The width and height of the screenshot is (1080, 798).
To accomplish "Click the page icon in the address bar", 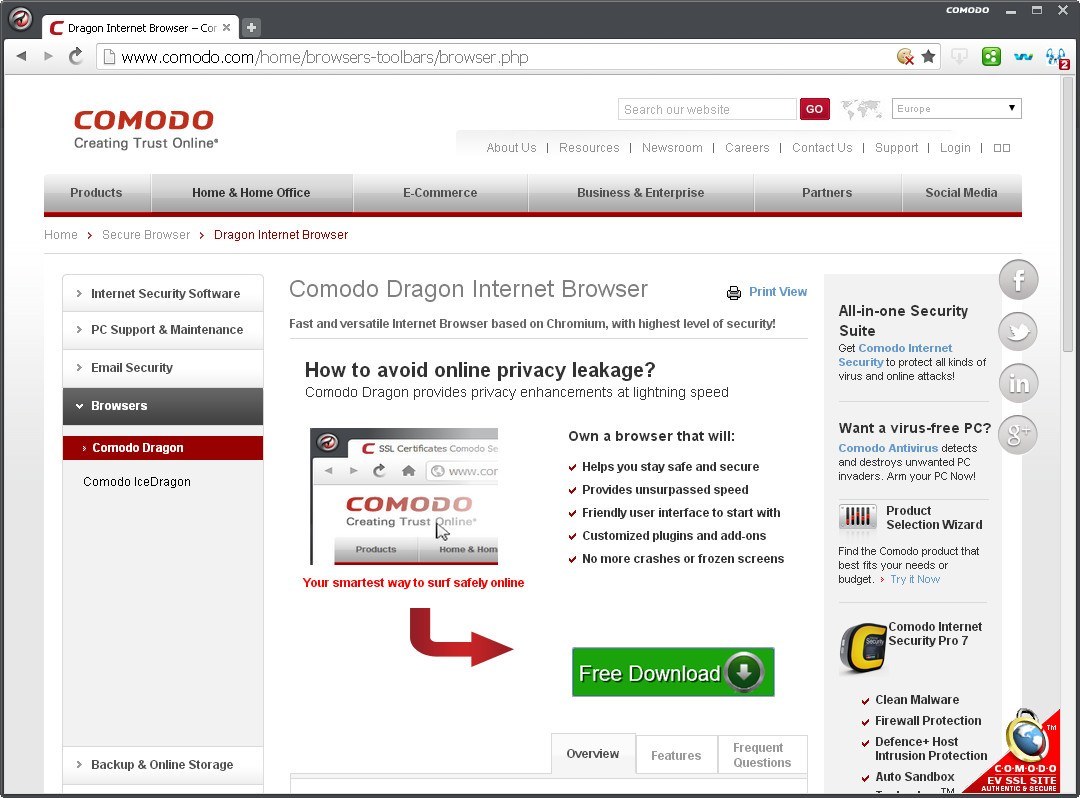I will pos(109,57).
